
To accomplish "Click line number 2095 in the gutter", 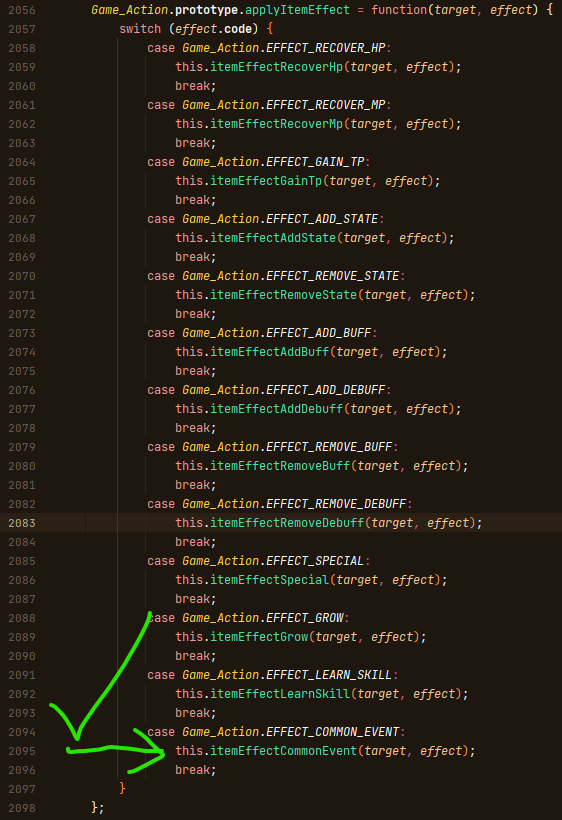I will (22, 751).
